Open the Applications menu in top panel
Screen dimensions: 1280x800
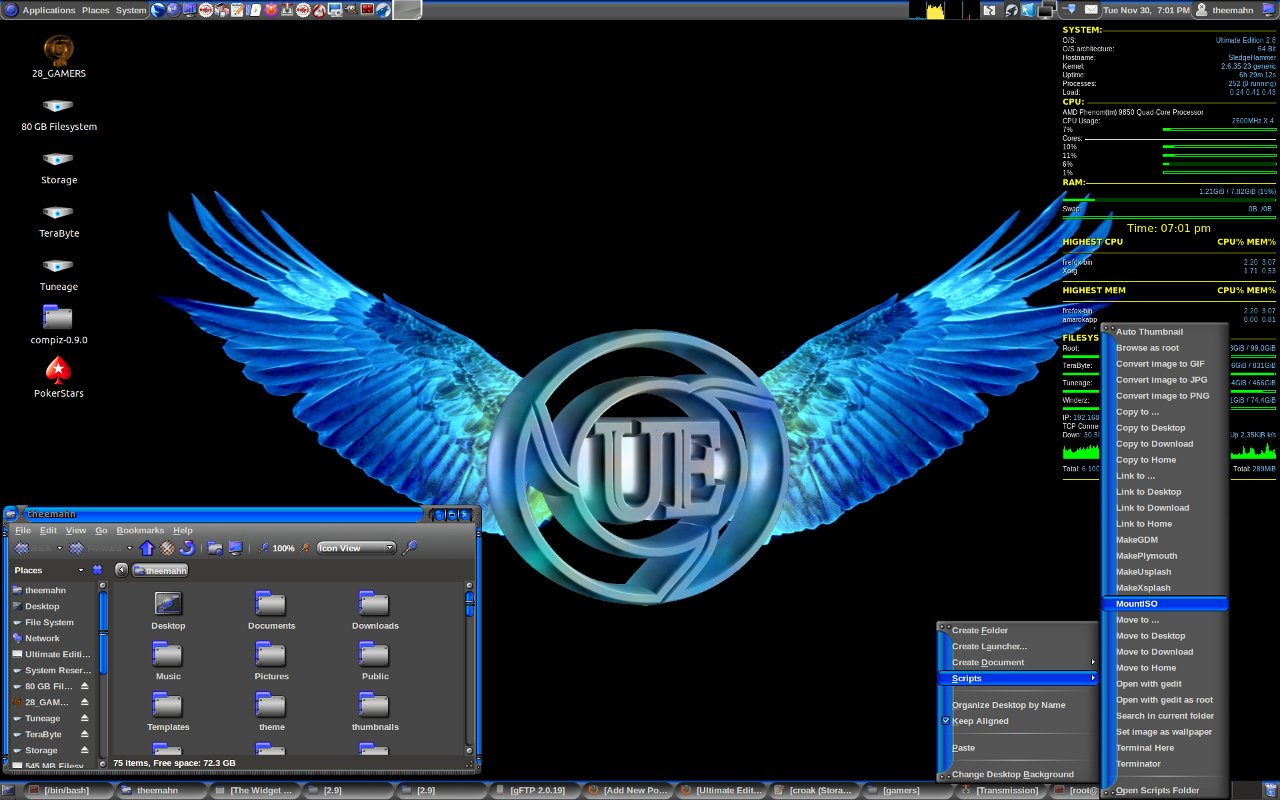point(48,10)
